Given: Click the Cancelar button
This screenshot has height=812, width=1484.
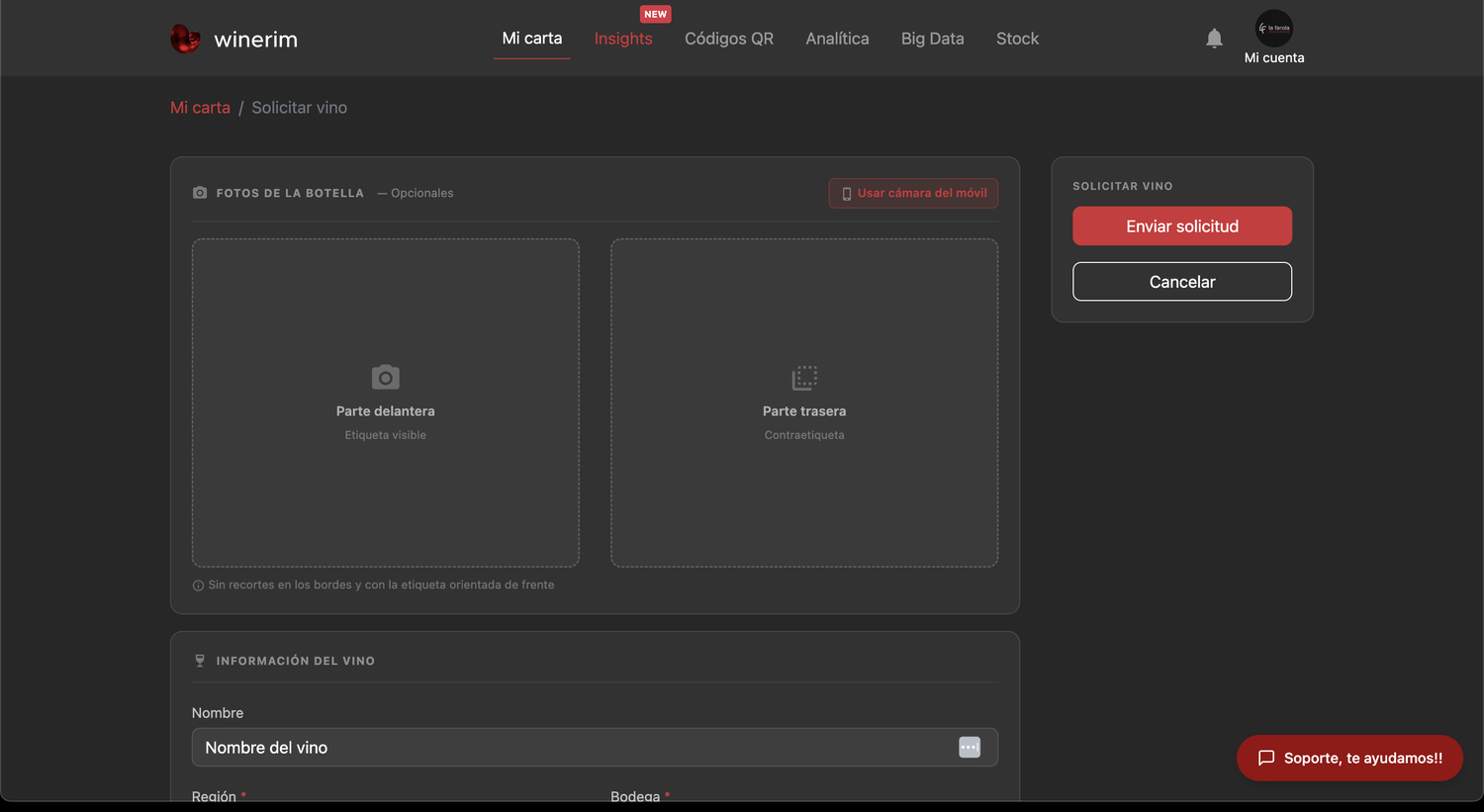Looking at the screenshot, I should (1182, 282).
